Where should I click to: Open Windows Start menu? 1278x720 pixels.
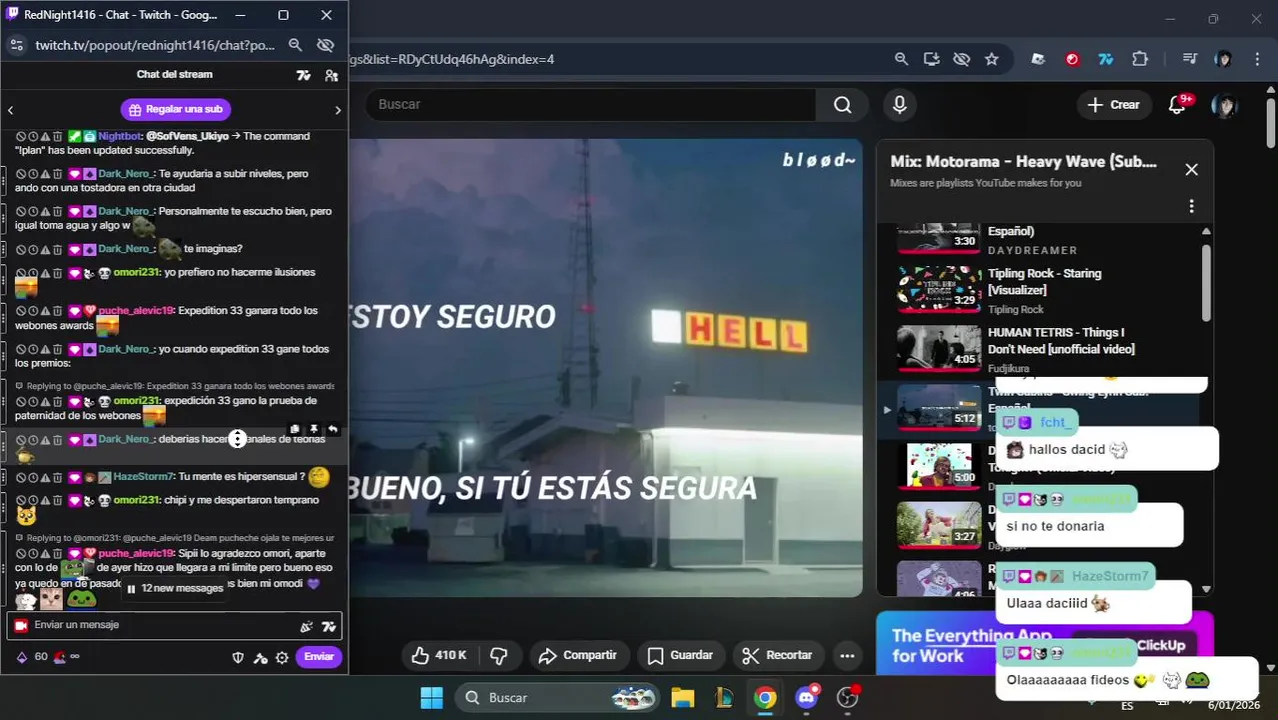pyautogui.click(x=431, y=698)
